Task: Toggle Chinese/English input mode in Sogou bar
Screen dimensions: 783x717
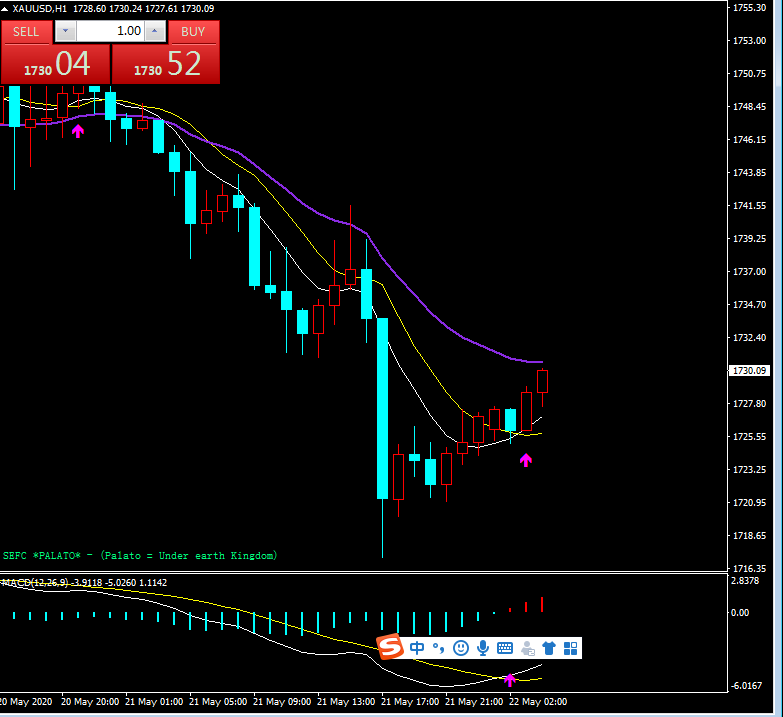Action: pyautogui.click(x=417, y=648)
